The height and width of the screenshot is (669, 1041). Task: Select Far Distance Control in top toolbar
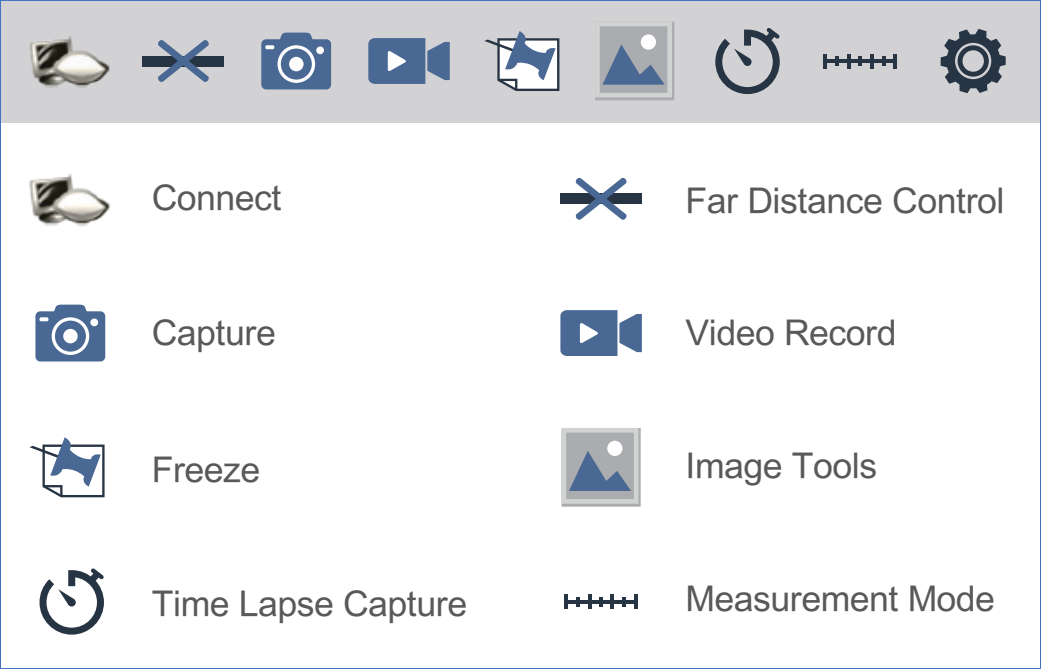click(x=182, y=62)
